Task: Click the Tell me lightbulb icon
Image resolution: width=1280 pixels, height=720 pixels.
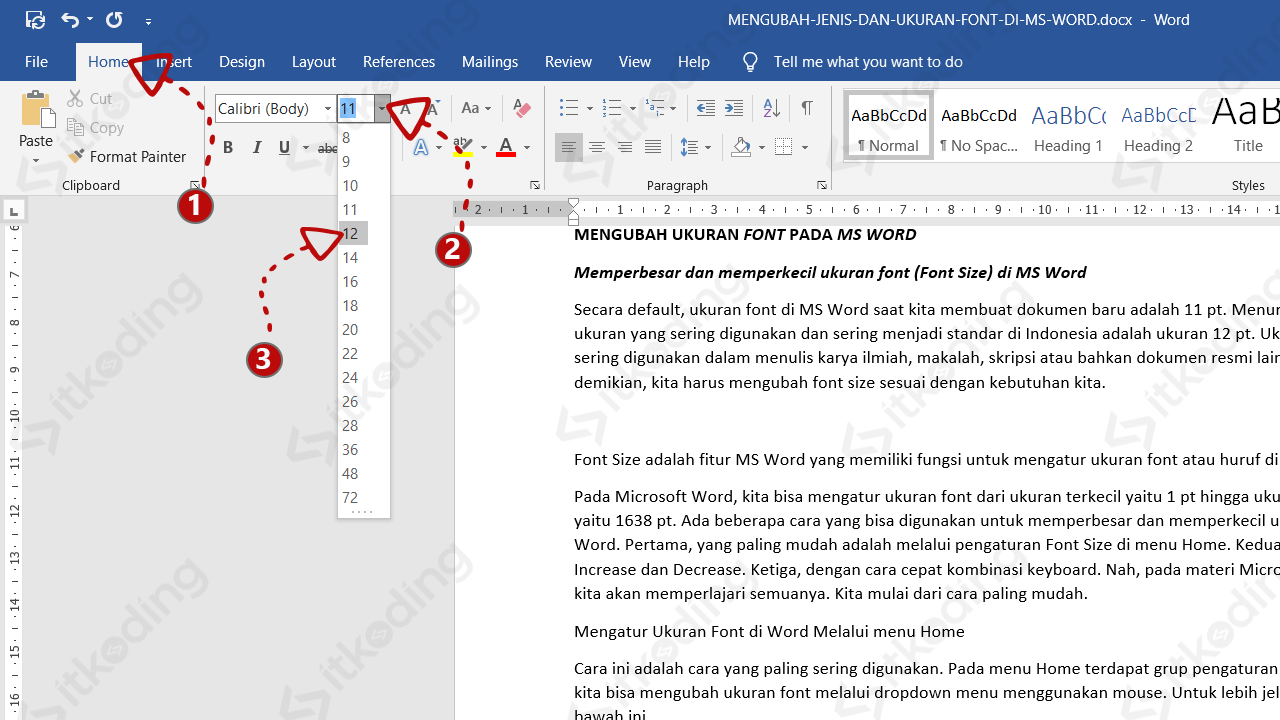Action: (750, 62)
